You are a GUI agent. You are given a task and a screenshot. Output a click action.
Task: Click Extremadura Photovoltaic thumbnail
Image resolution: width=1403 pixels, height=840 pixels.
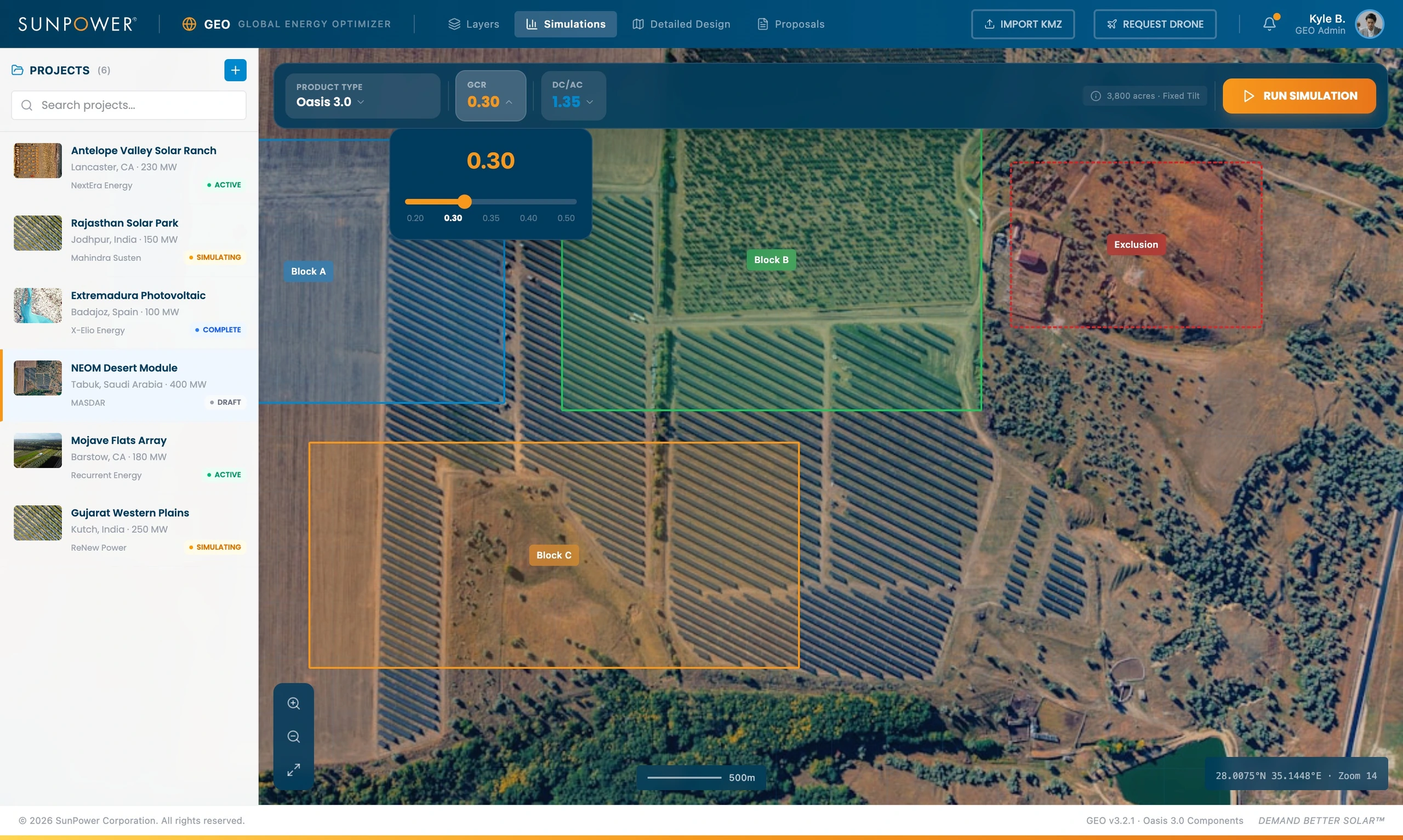(x=38, y=306)
